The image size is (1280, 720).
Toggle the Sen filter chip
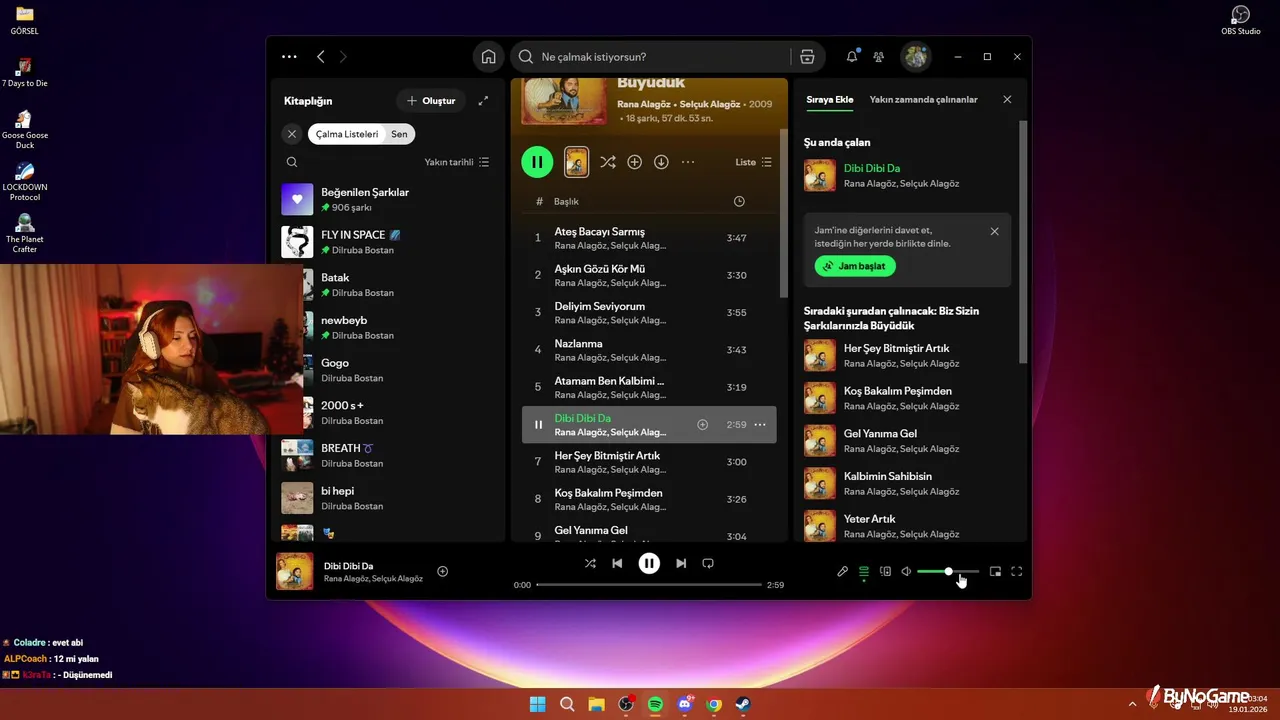click(x=399, y=134)
